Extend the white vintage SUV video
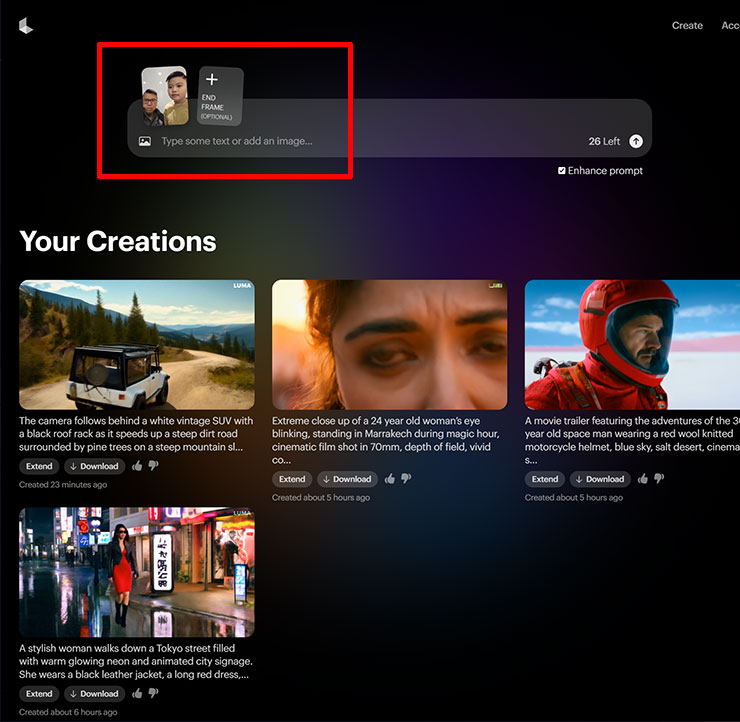Viewport: 740px width, 722px height. click(39, 466)
